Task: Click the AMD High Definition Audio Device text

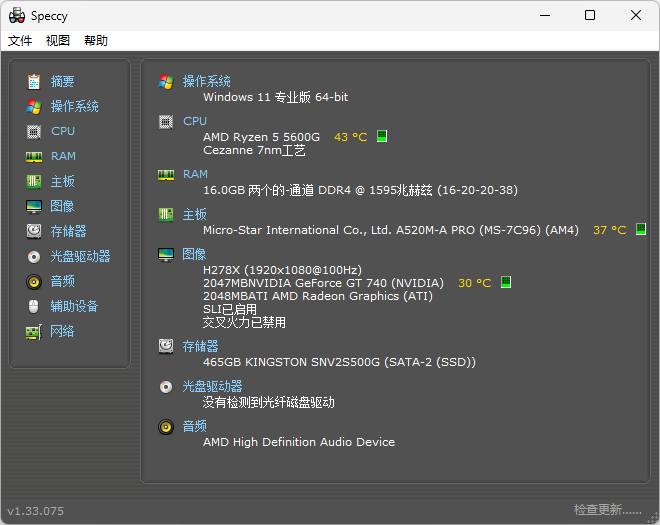Action: pos(299,442)
